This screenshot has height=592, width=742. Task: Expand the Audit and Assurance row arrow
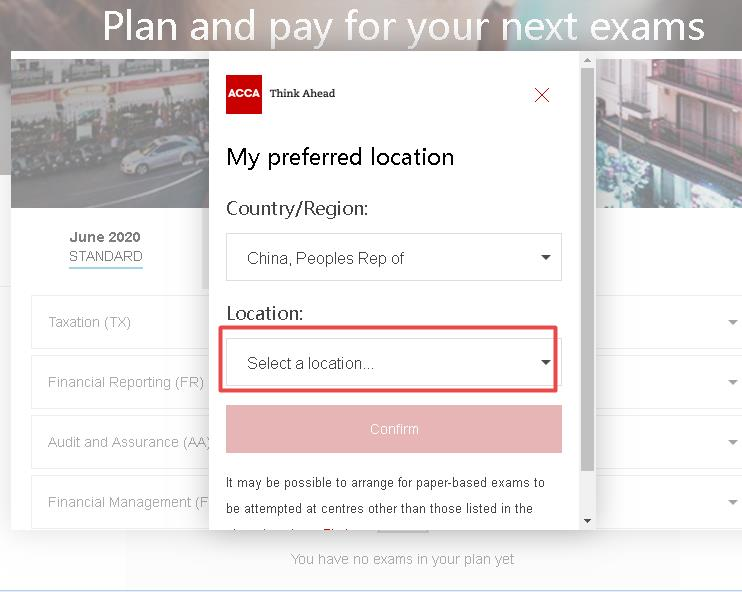coord(733,442)
